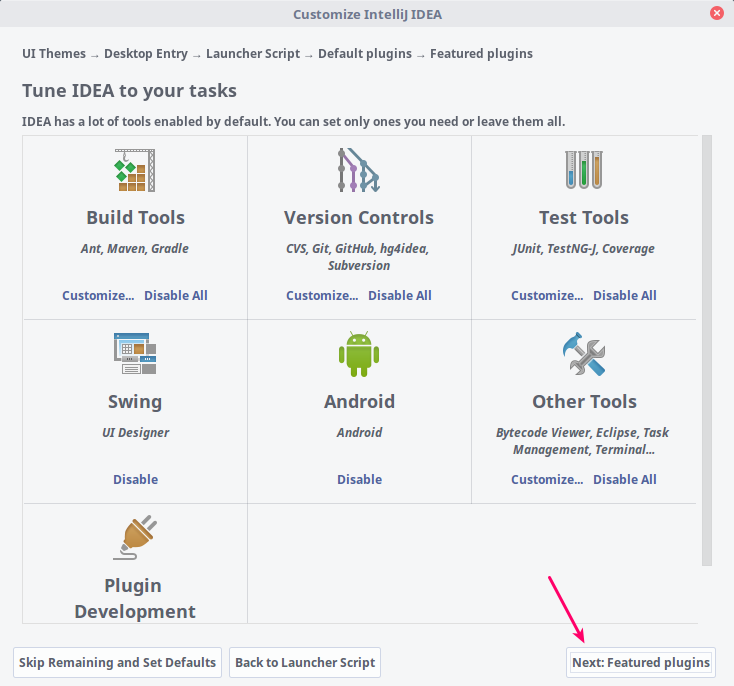Select Featured plugins breadcrumb step
Image resolution: width=734 pixels, height=686 pixels.
(x=481, y=54)
